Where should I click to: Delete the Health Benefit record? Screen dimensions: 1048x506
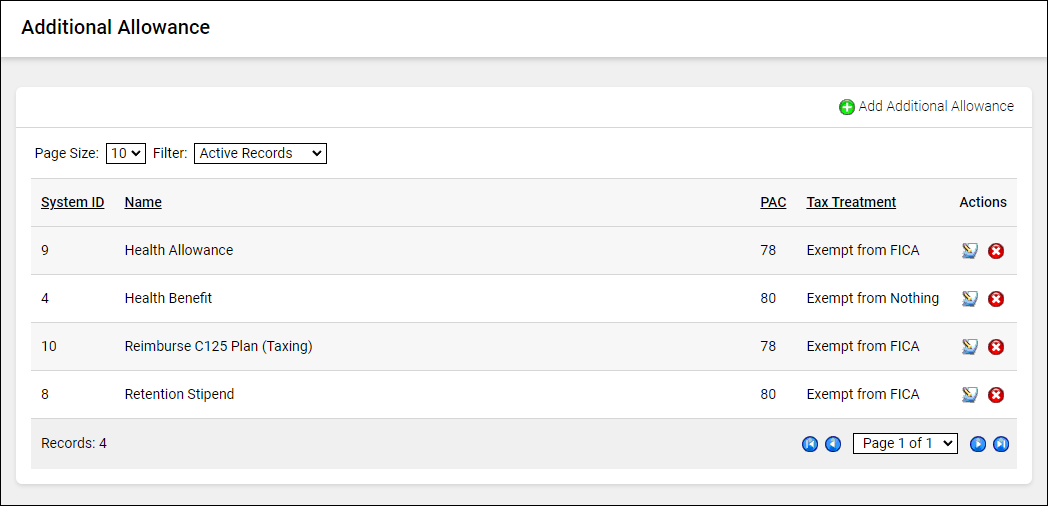coord(996,299)
